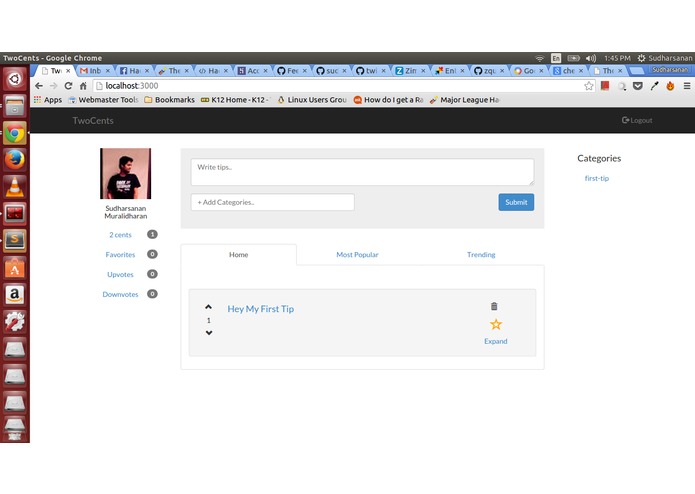Image resolution: width=695 pixels, height=494 pixels.
Task: Open the Bookmarks folder in bookmarks bar
Action: tap(169, 100)
